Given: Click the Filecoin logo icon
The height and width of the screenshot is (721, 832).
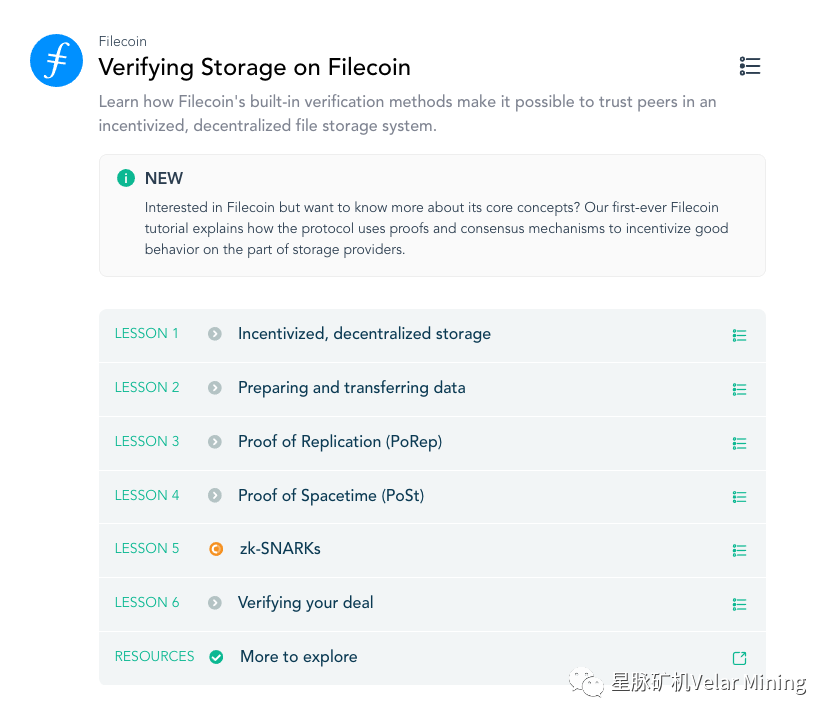Looking at the screenshot, I should 56,61.
